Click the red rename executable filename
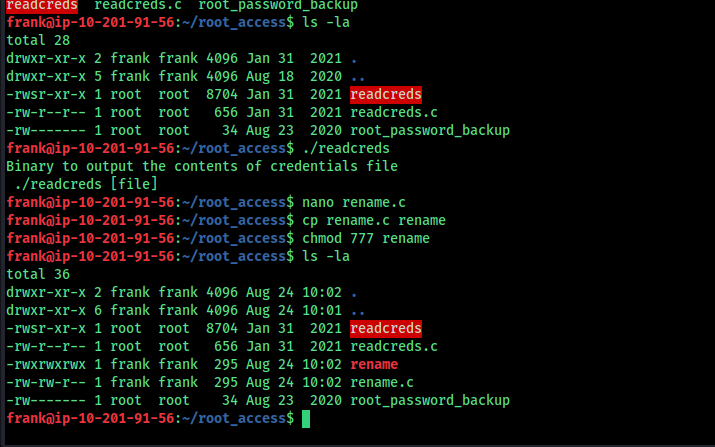 point(374,364)
